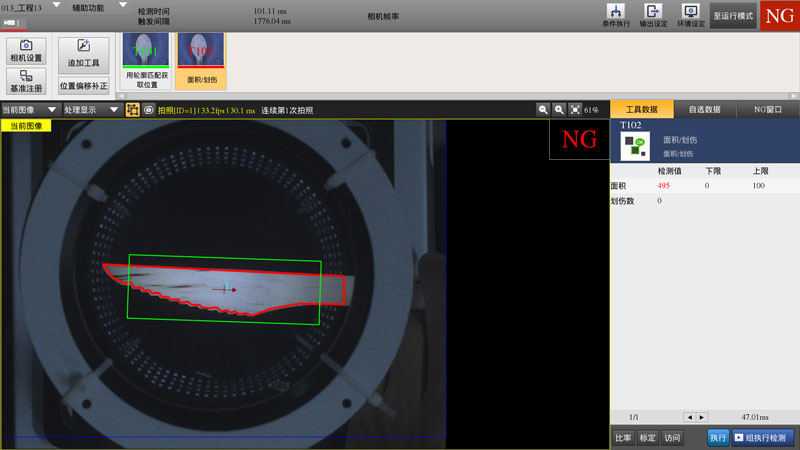This screenshot has width=800, height=450.
Task: Open 相机设置 camera settings
Action: [x=26, y=51]
